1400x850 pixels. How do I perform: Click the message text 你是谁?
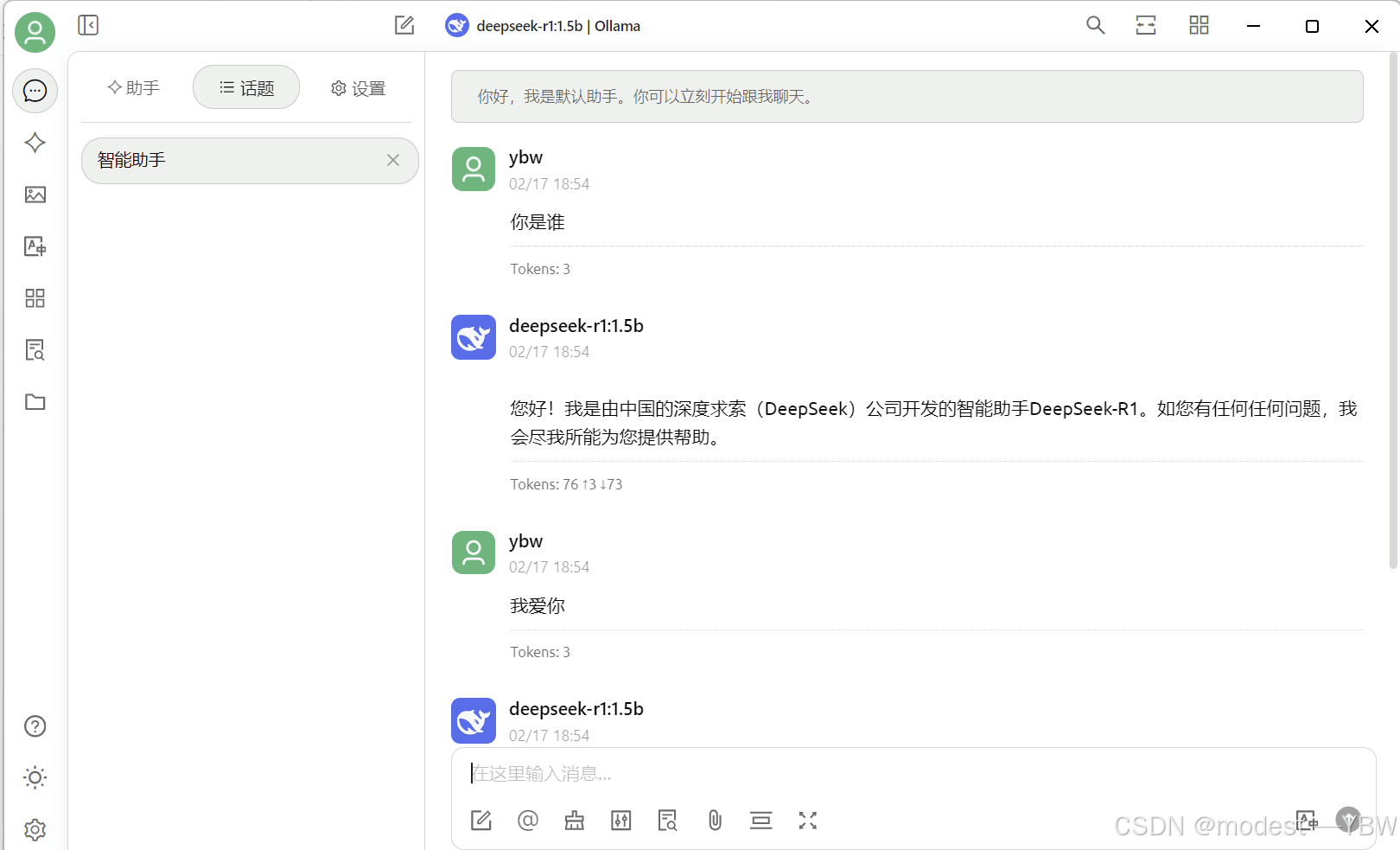click(538, 222)
